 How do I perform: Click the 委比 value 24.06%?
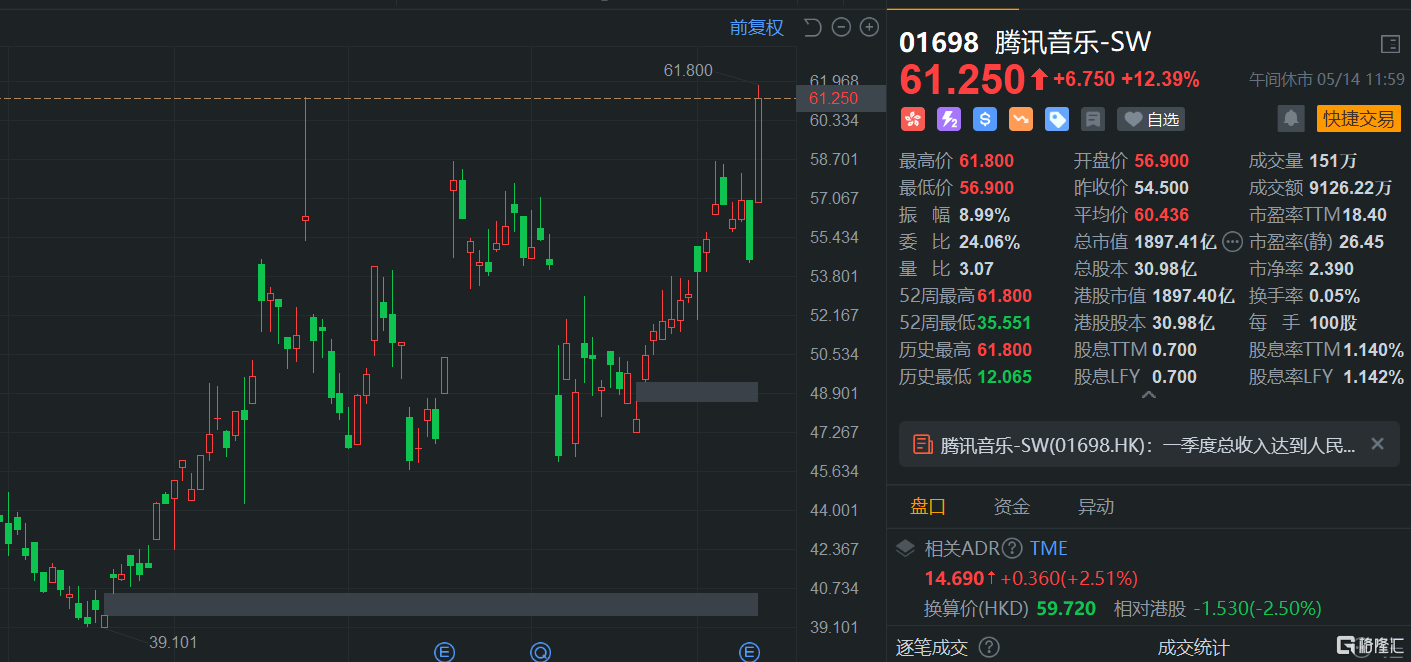point(989,242)
